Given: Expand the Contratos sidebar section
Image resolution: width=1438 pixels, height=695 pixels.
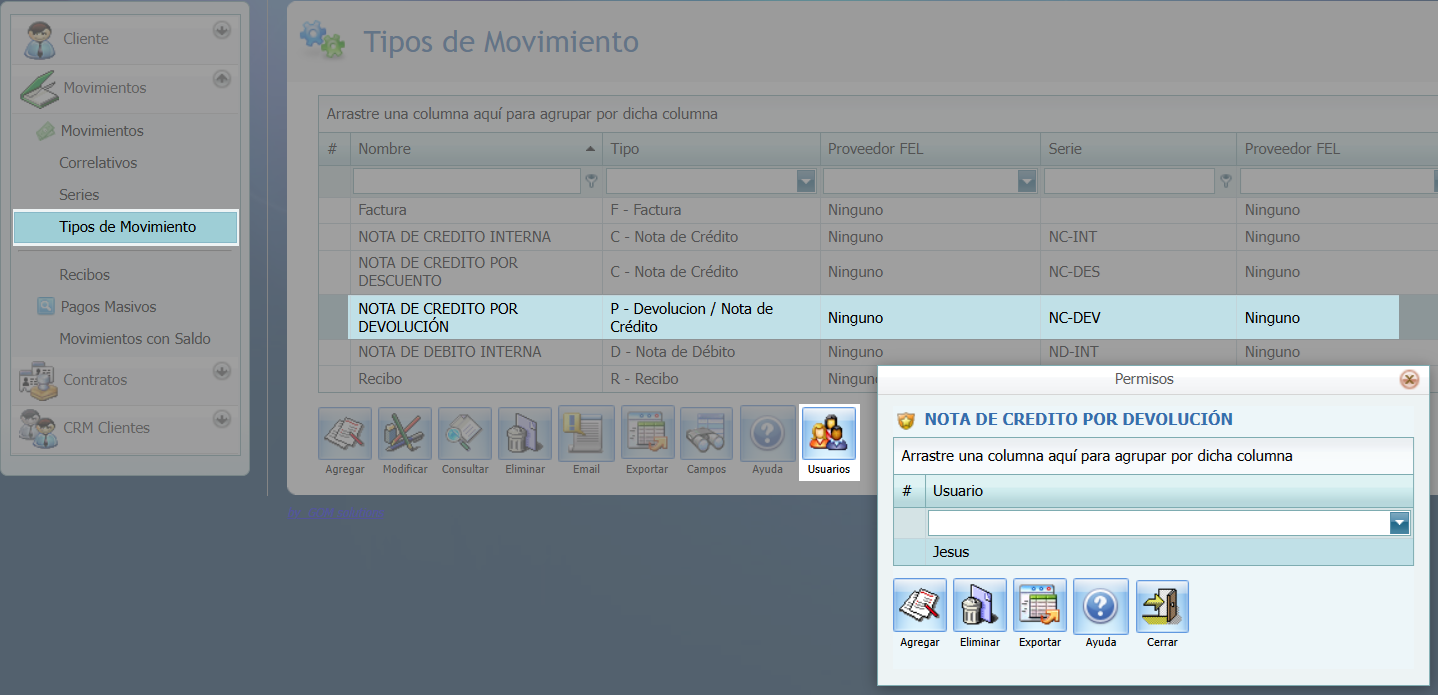Looking at the screenshot, I should click(221, 372).
